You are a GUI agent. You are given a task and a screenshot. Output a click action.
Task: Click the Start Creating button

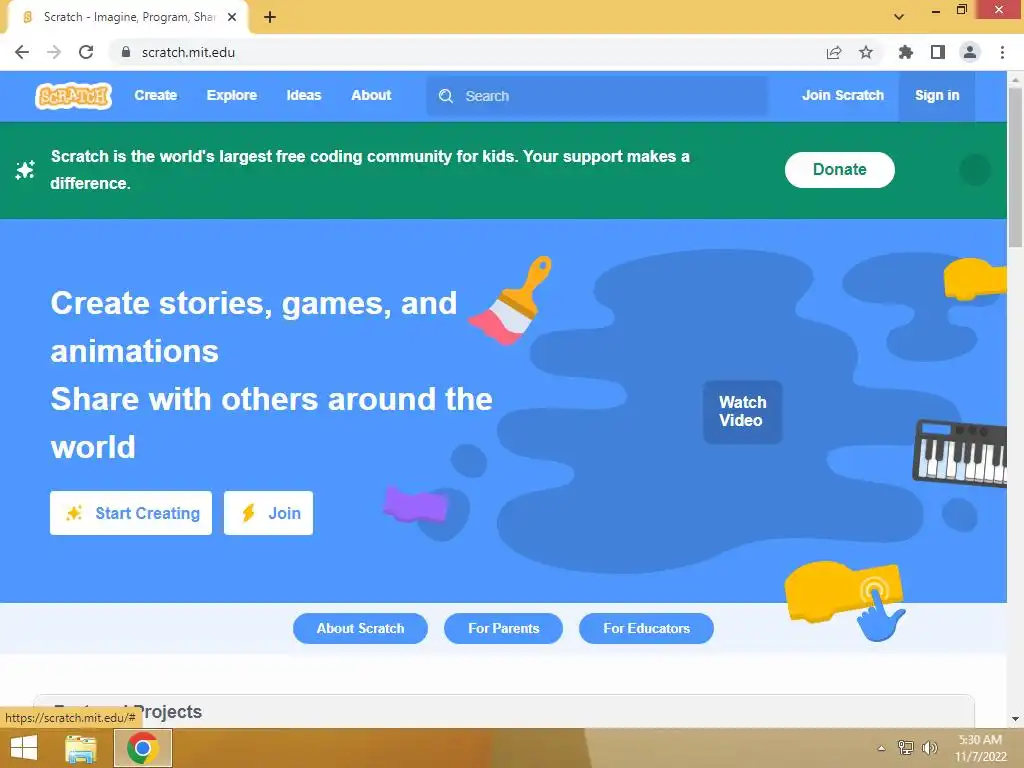[x=131, y=513]
